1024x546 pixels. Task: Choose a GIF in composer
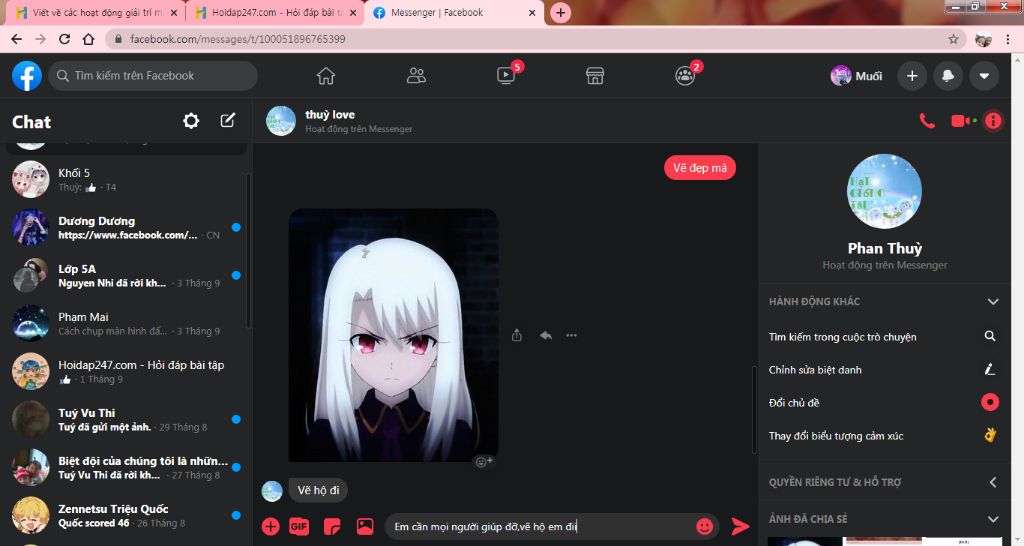point(299,526)
